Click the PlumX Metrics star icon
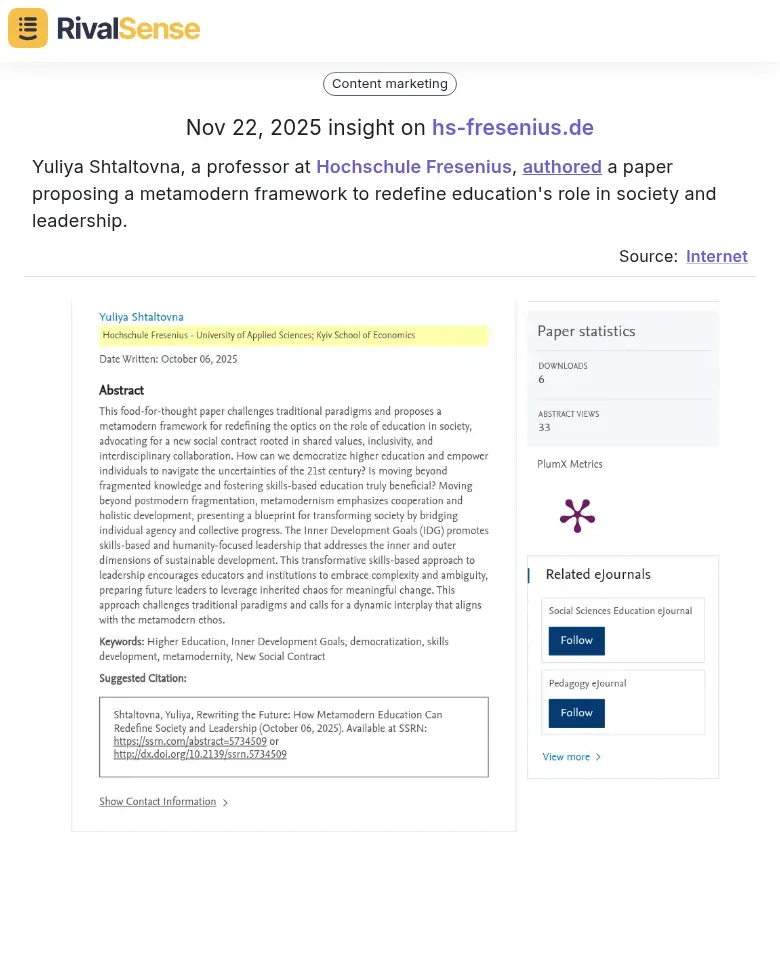The image size is (780, 960). (x=577, y=515)
